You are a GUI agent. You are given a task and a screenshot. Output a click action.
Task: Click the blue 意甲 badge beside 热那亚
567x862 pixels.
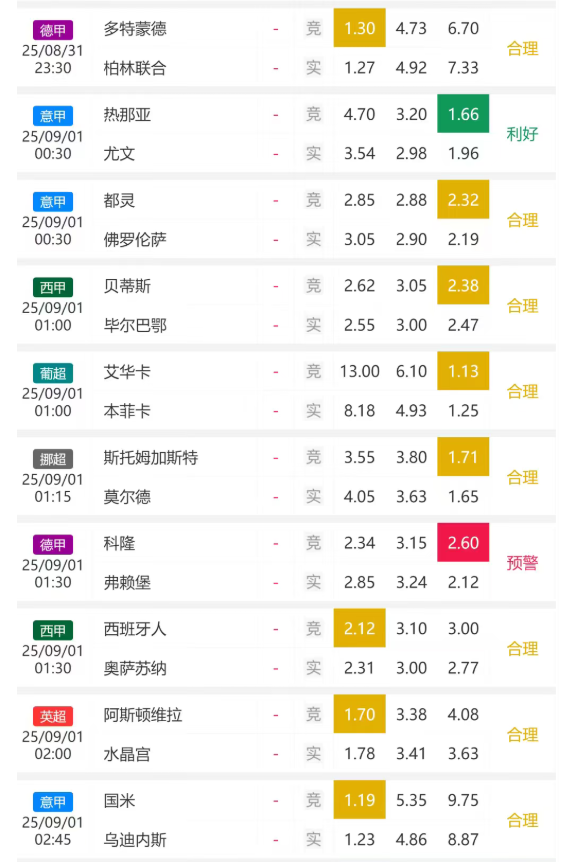(x=53, y=115)
